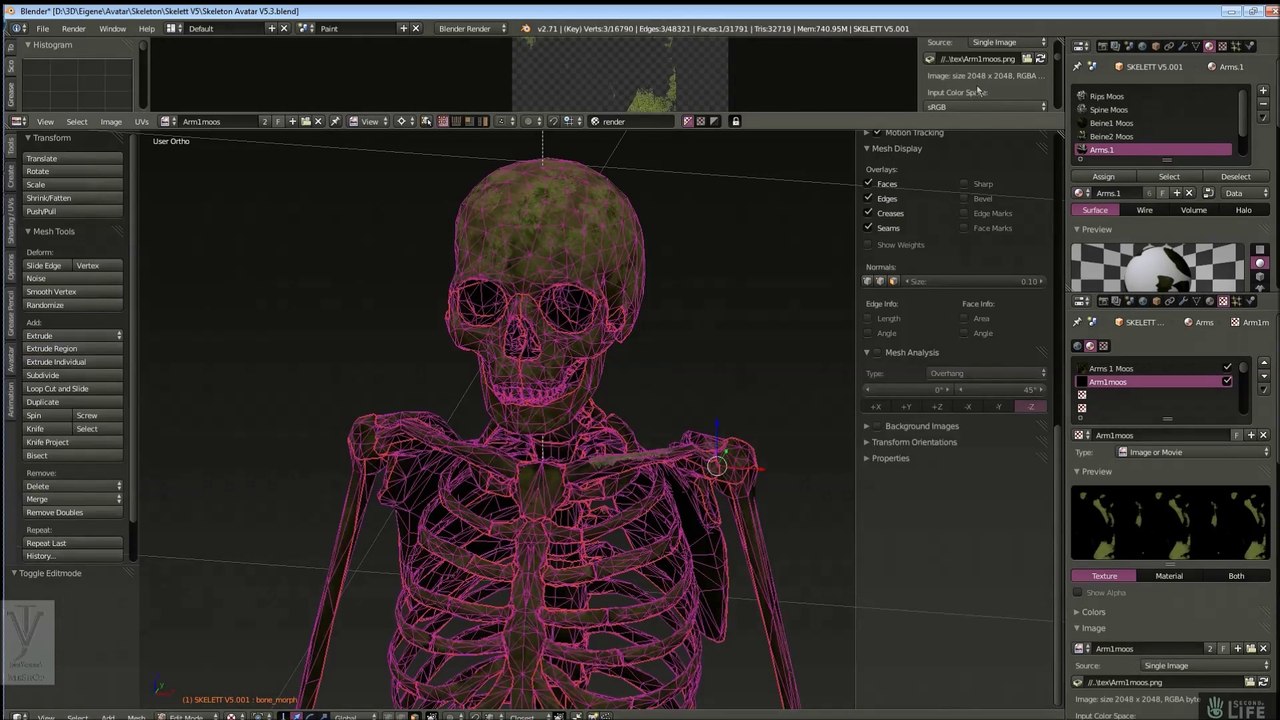Open the UVs menu in image editor

click(141, 122)
